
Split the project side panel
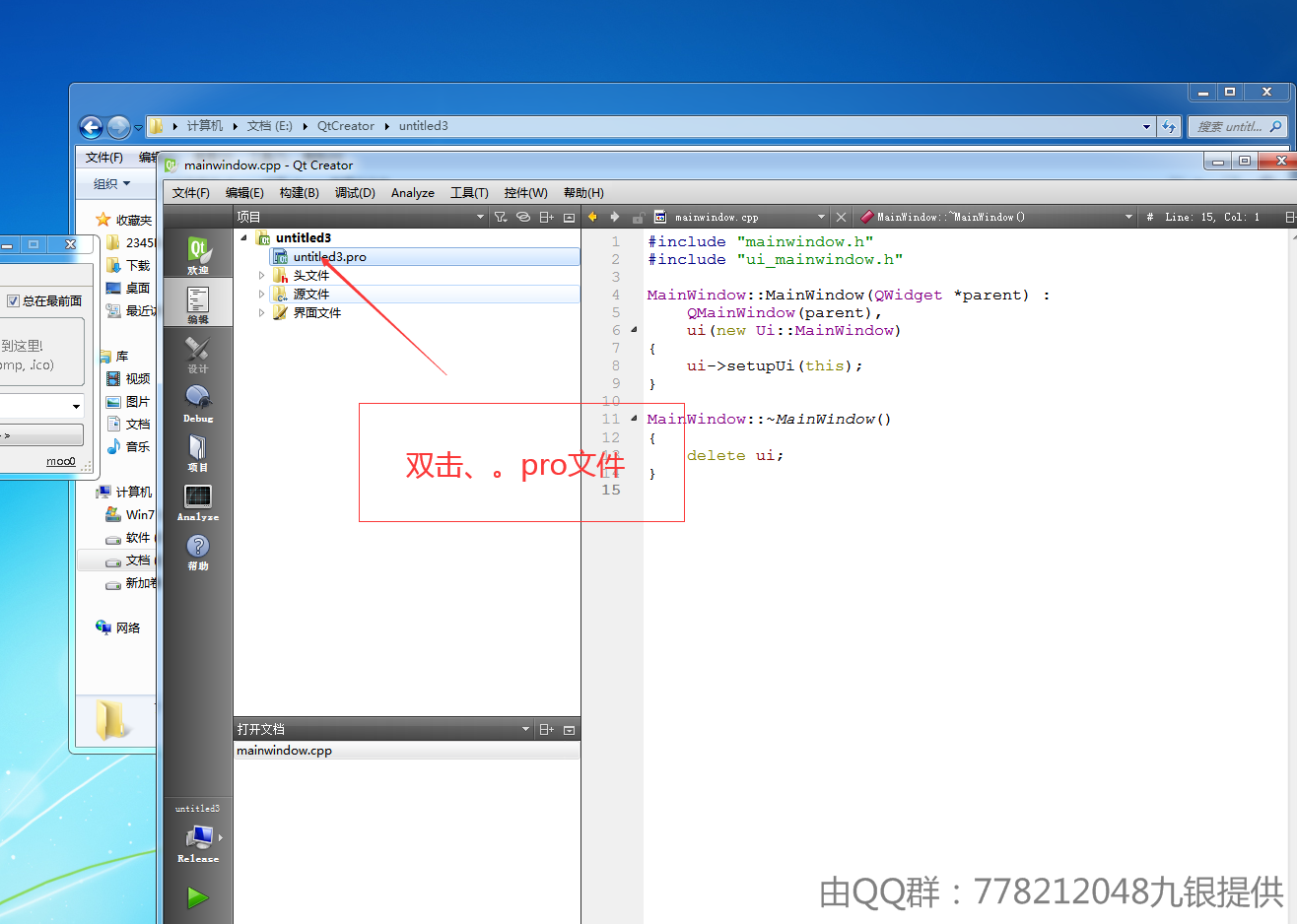(546, 217)
